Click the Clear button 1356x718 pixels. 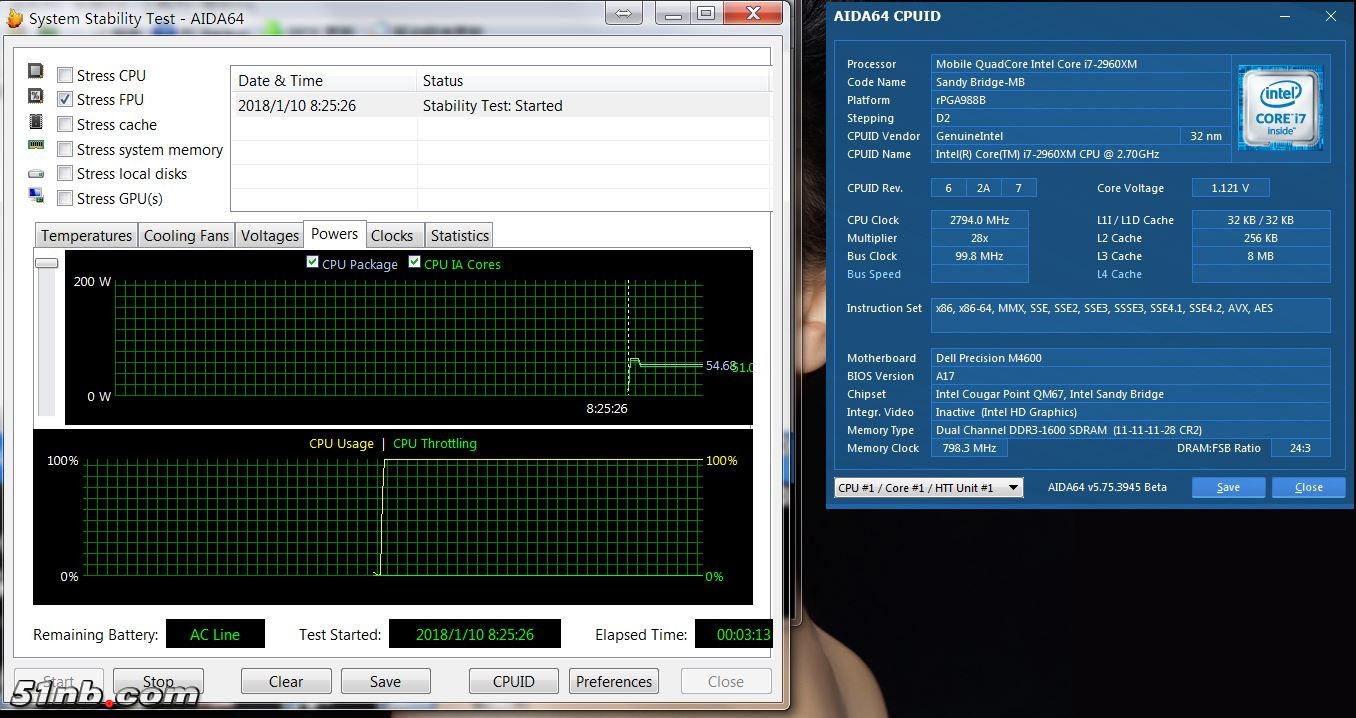[x=286, y=682]
